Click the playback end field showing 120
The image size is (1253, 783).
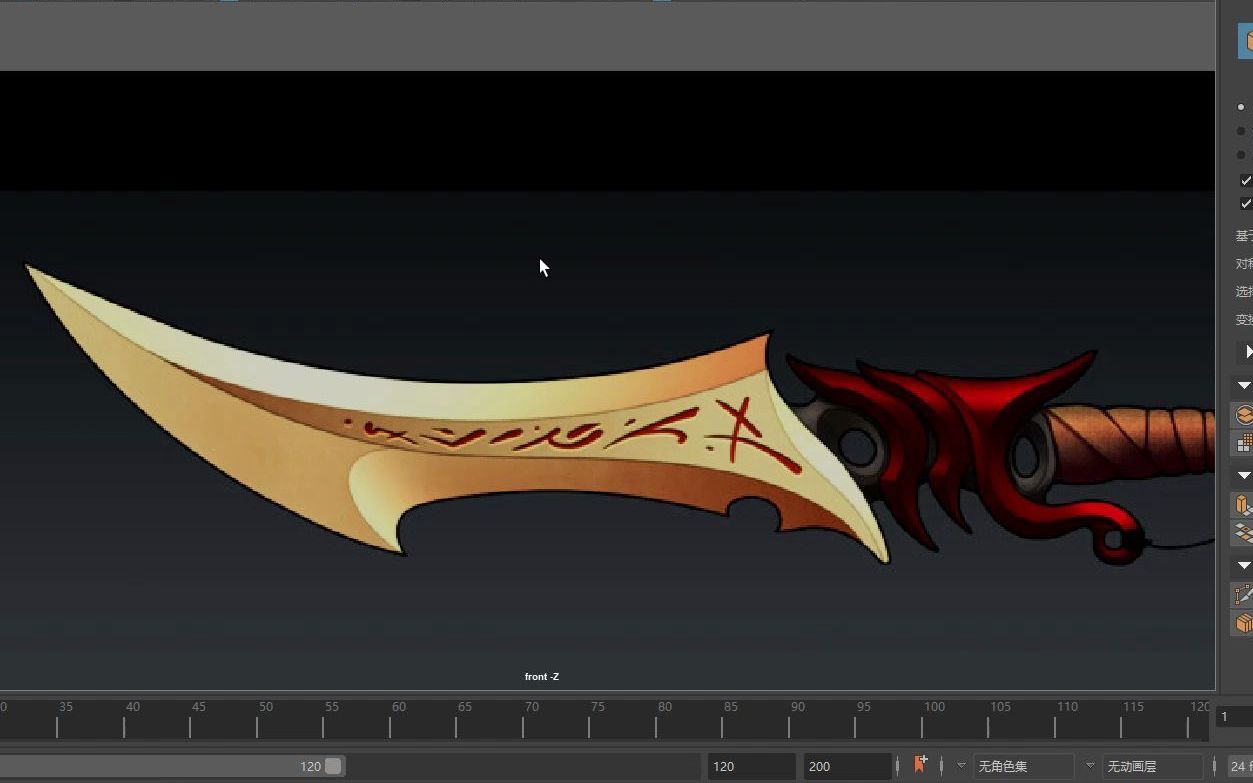tap(751, 766)
